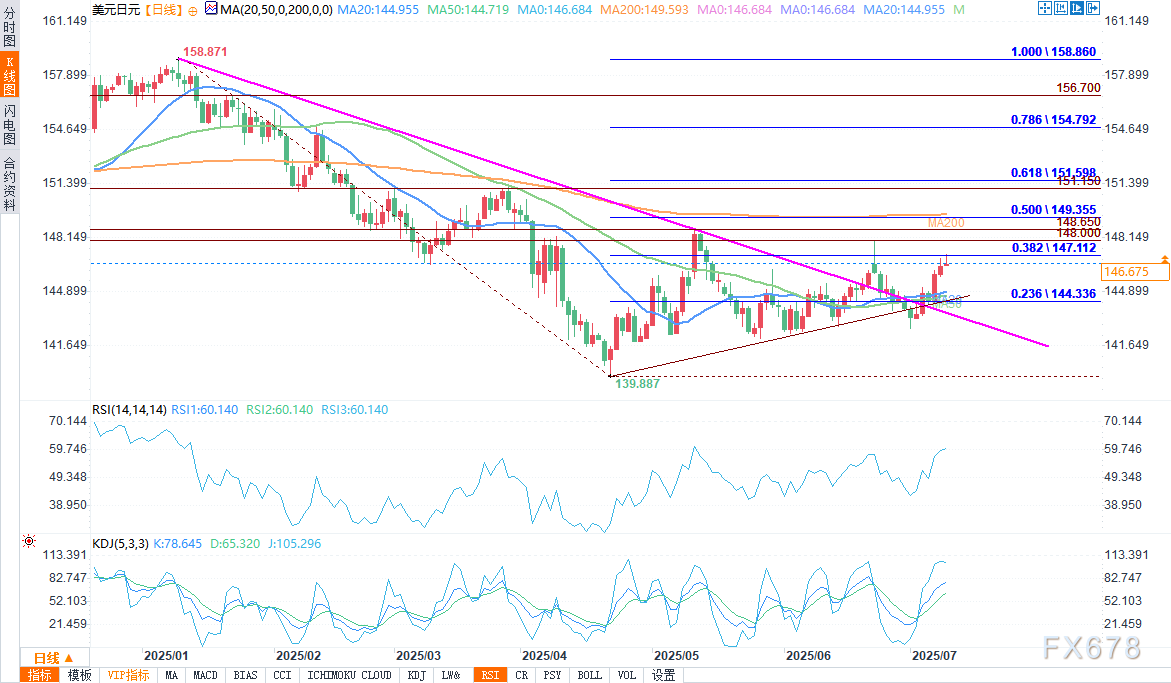Open the VIP指标 indicator list

[x=128, y=675]
